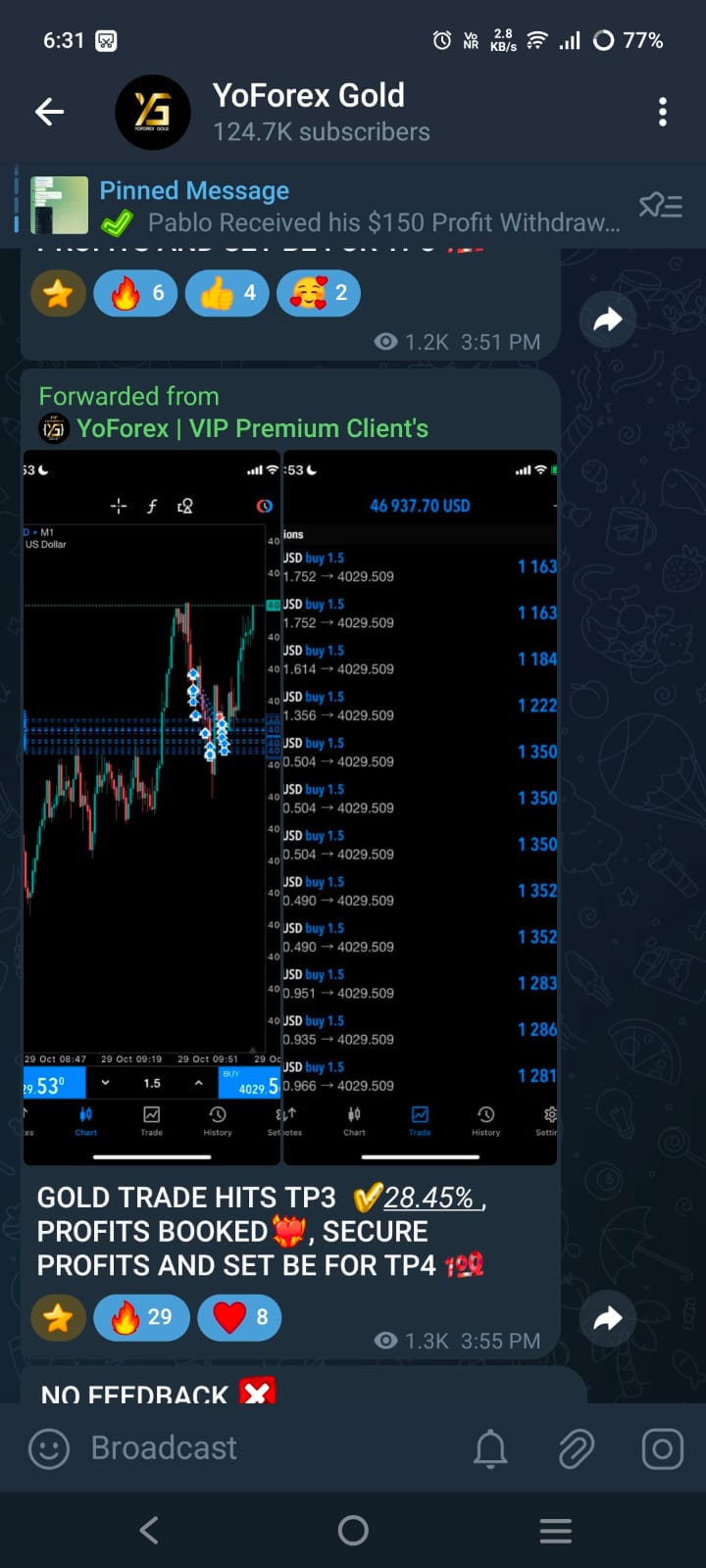This screenshot has height=1568, width=706.
Task: Toggle the thumbs up reaction with 4
Action: [227, 293]
